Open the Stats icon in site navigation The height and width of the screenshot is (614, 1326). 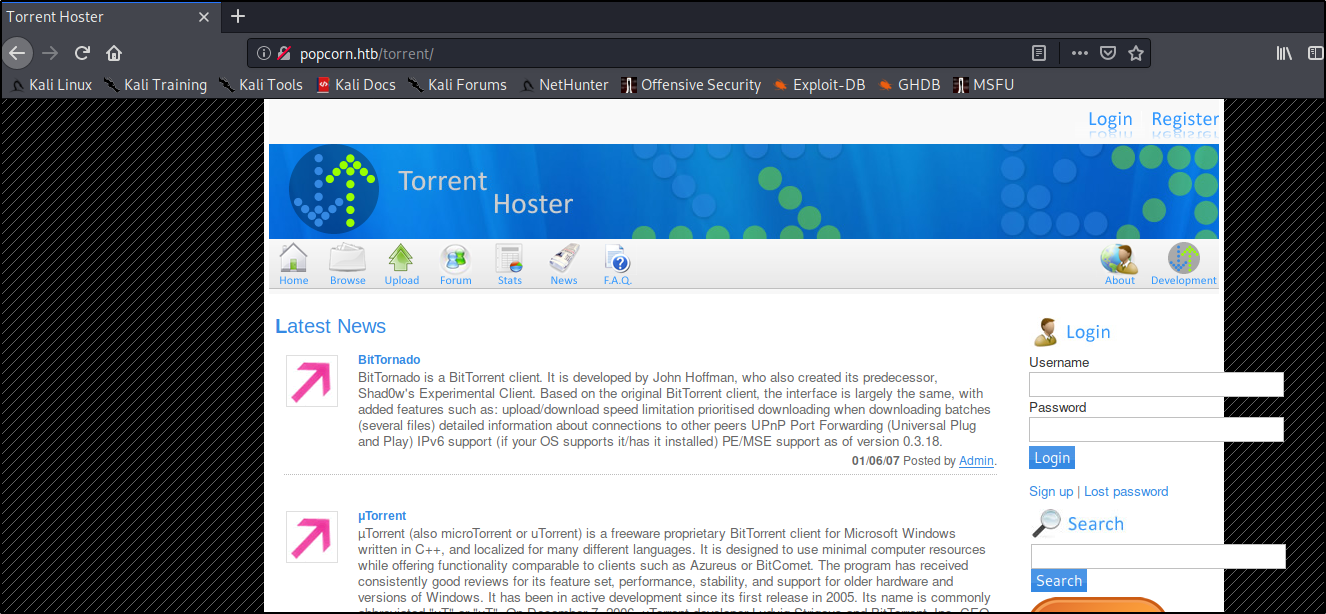pos(510,265)
